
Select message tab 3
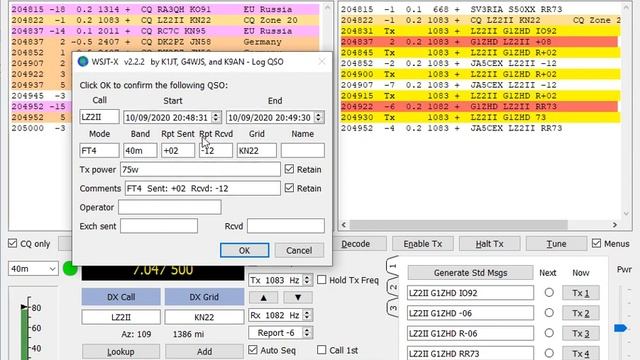pyautogui.click(x=392, y=308)
